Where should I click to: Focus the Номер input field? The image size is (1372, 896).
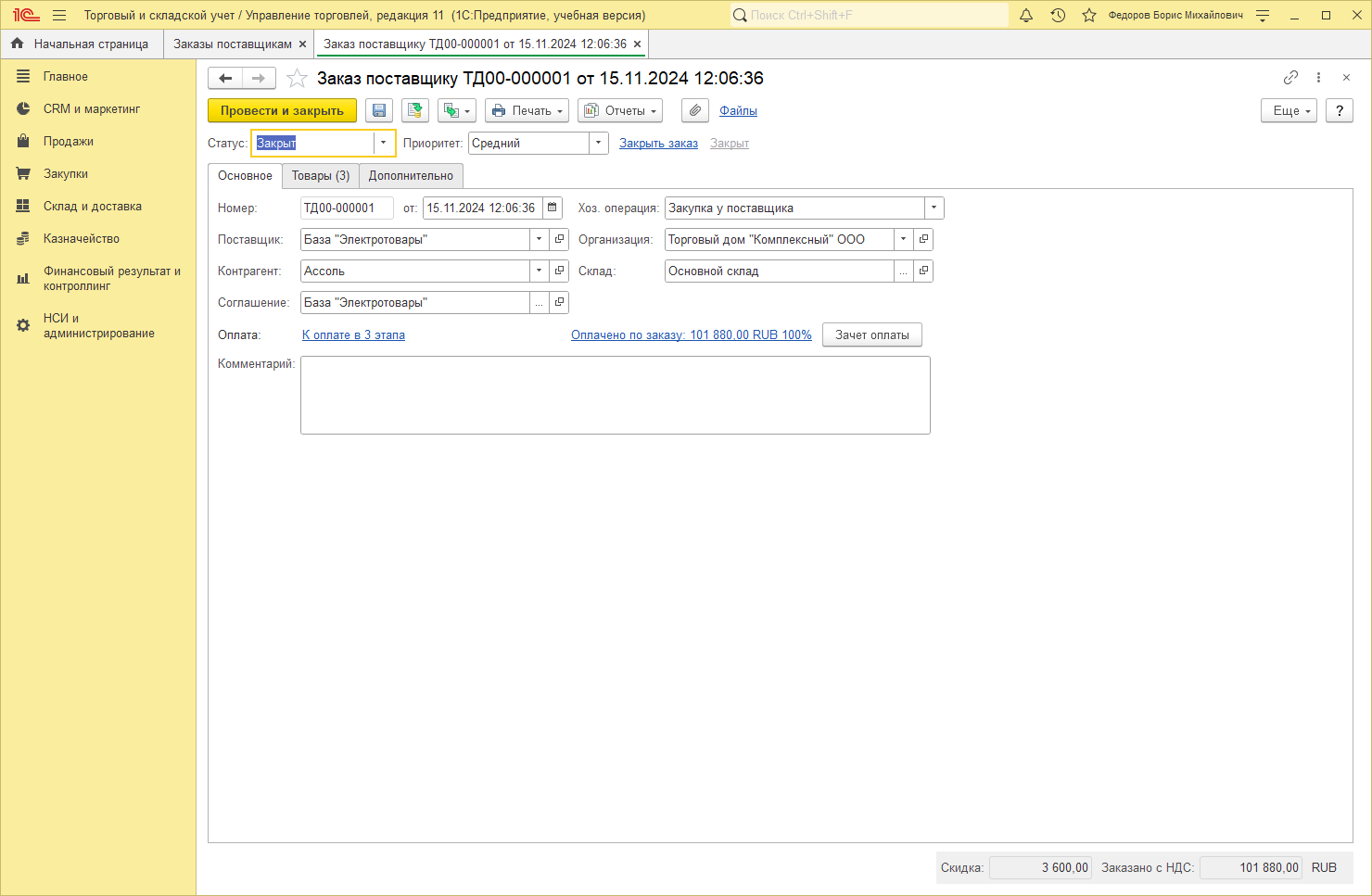click(347, 208)
